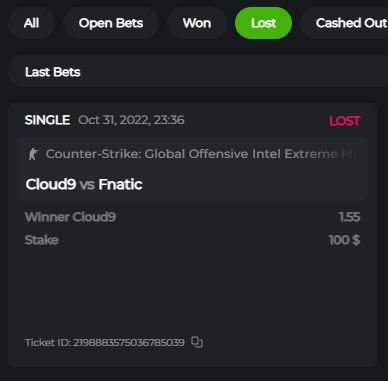Screen dimensions: 388x381
Task: Click the Counter-Strike tournament title text
Action: 201,154
